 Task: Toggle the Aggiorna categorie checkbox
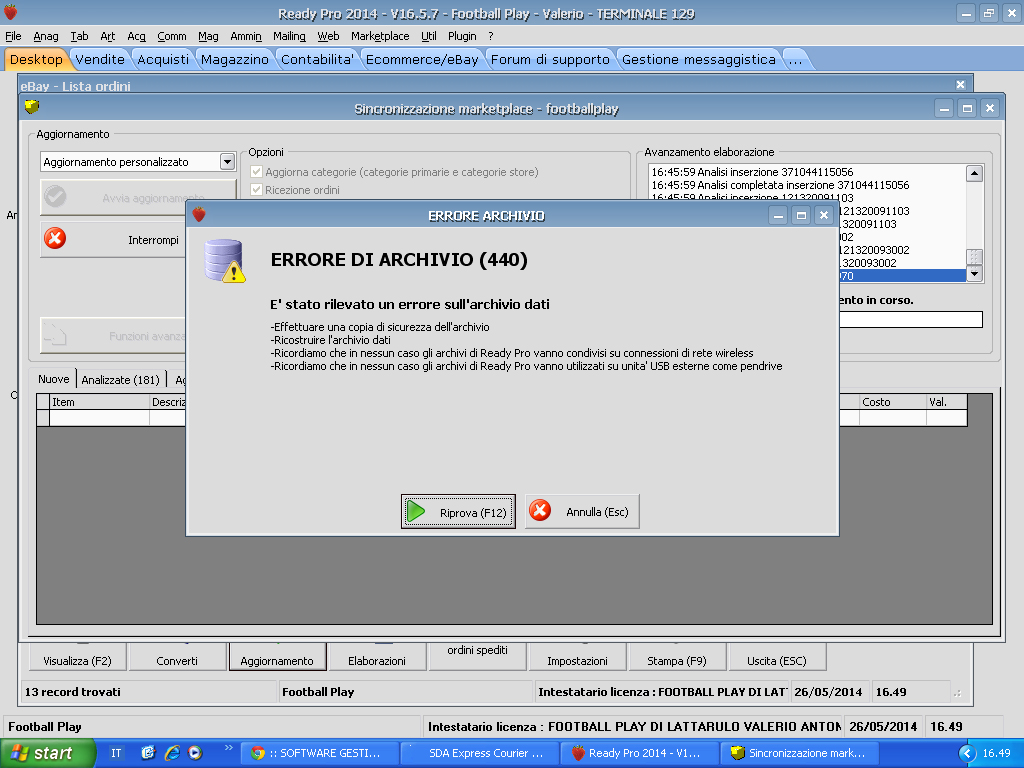pyautogui.click(x=257, y=172)
